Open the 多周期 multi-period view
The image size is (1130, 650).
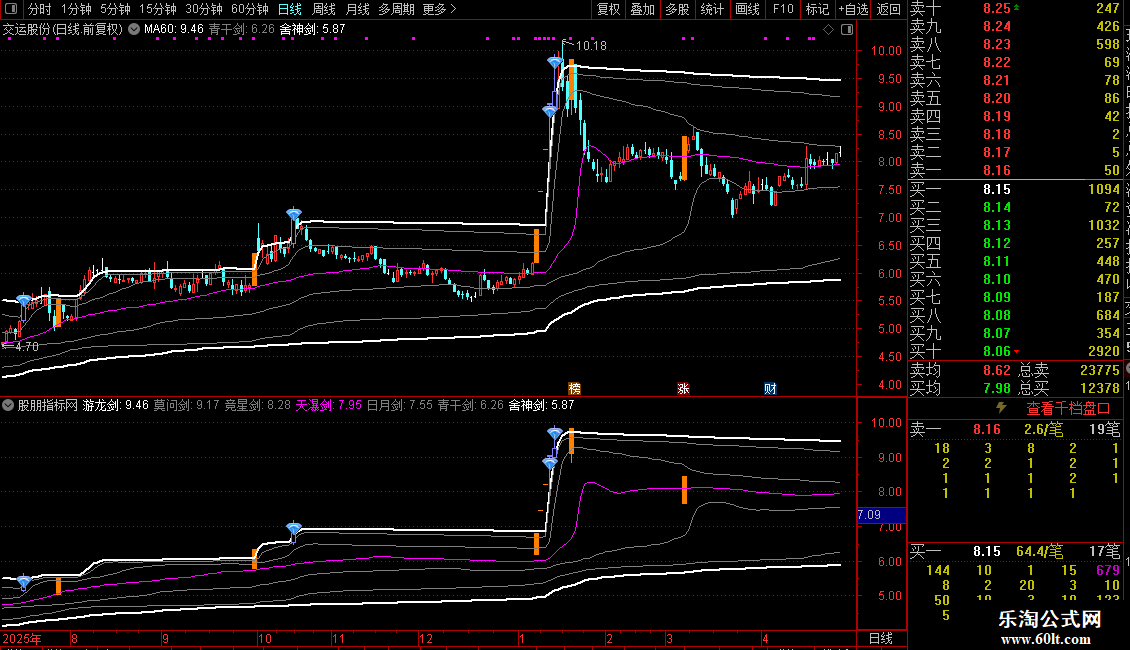point(396,9)
